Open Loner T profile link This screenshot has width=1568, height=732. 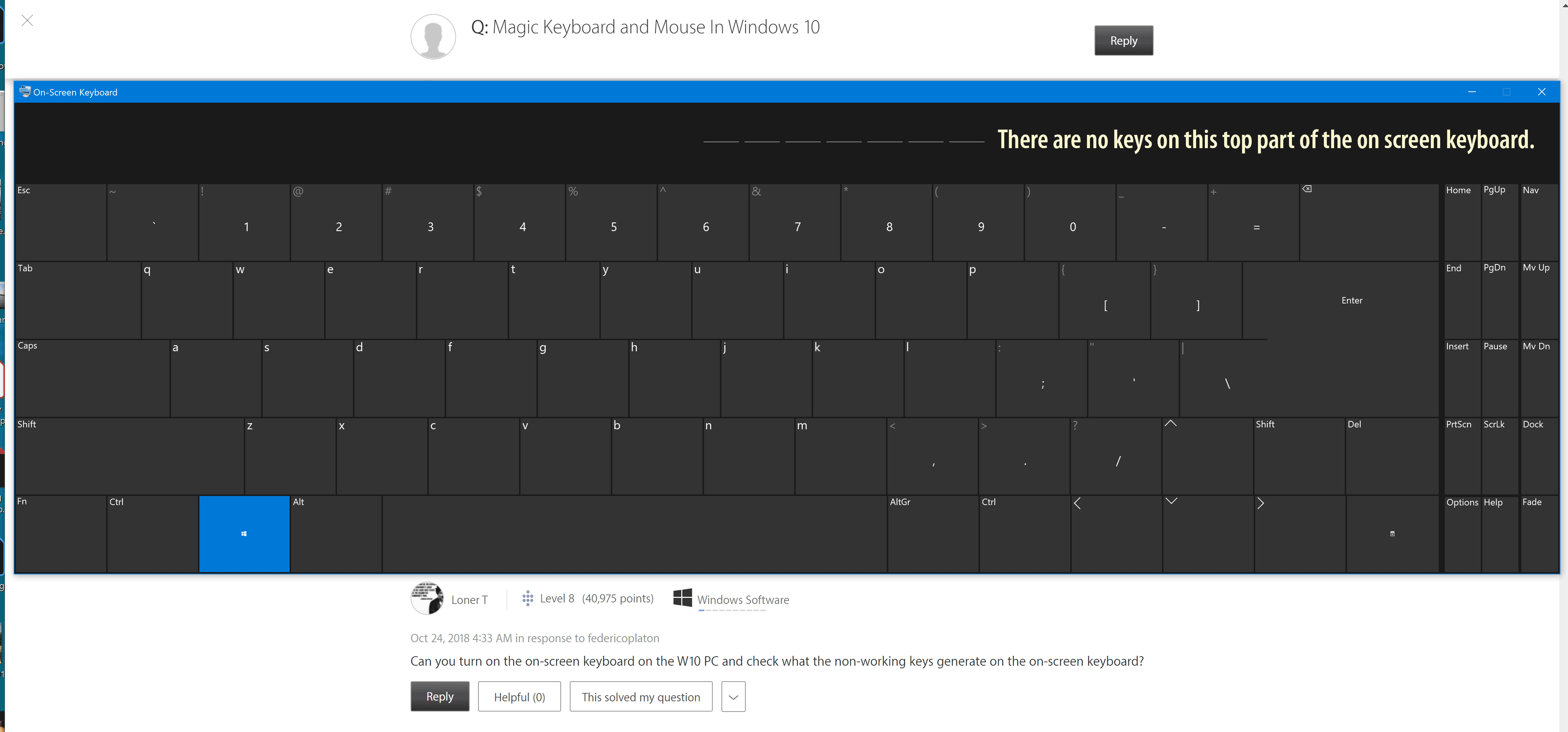[469, 600]
